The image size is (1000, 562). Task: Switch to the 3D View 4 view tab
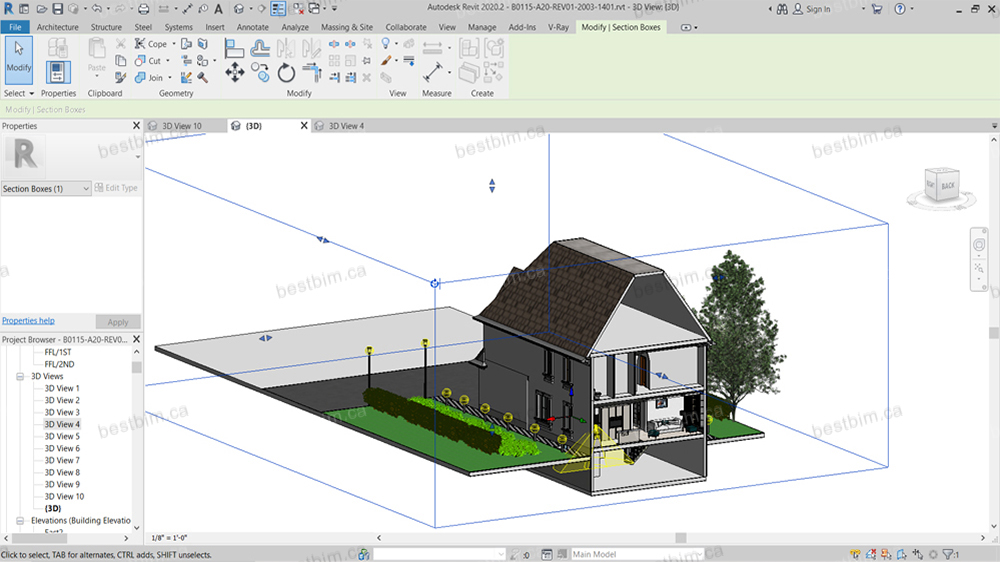(346, 126)
